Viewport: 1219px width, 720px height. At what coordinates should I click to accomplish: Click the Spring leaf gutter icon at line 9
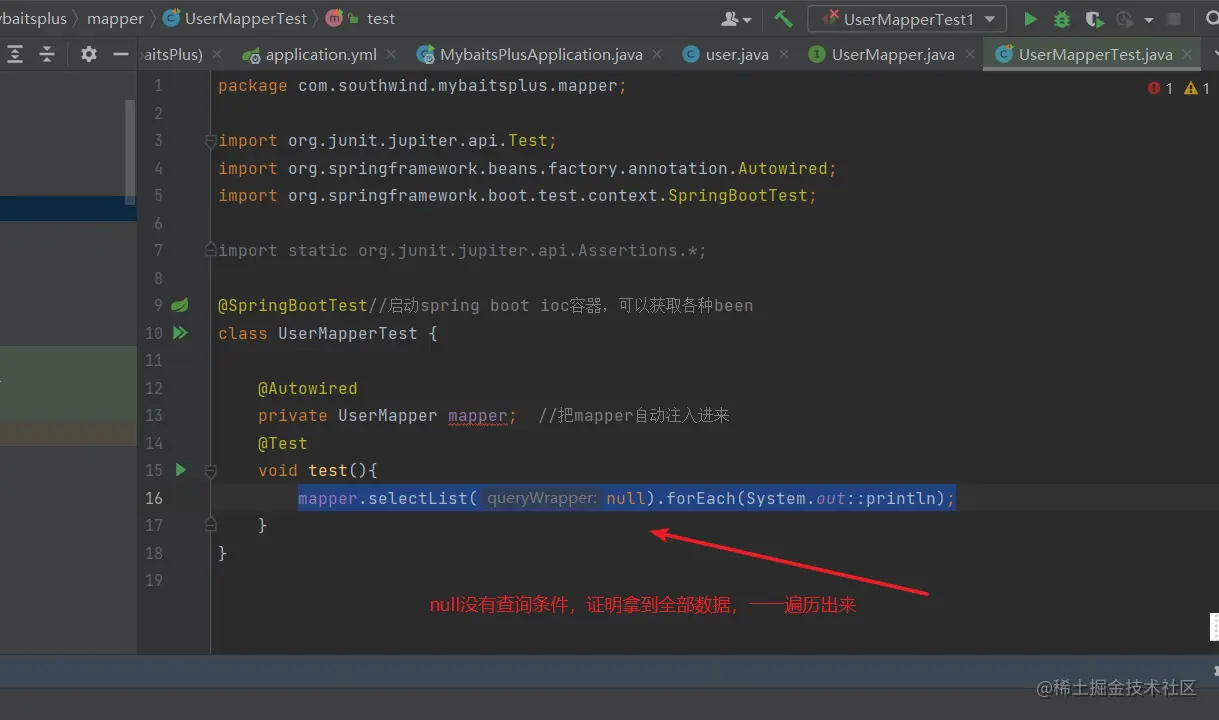coord(180,305)
